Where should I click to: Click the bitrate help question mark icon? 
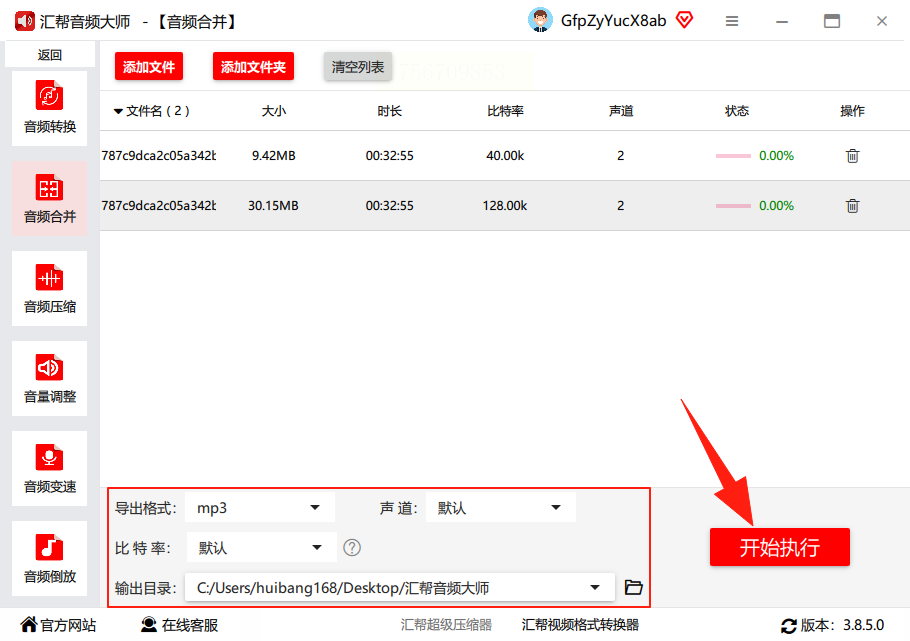pyautogui.click(x=352, y=548)
